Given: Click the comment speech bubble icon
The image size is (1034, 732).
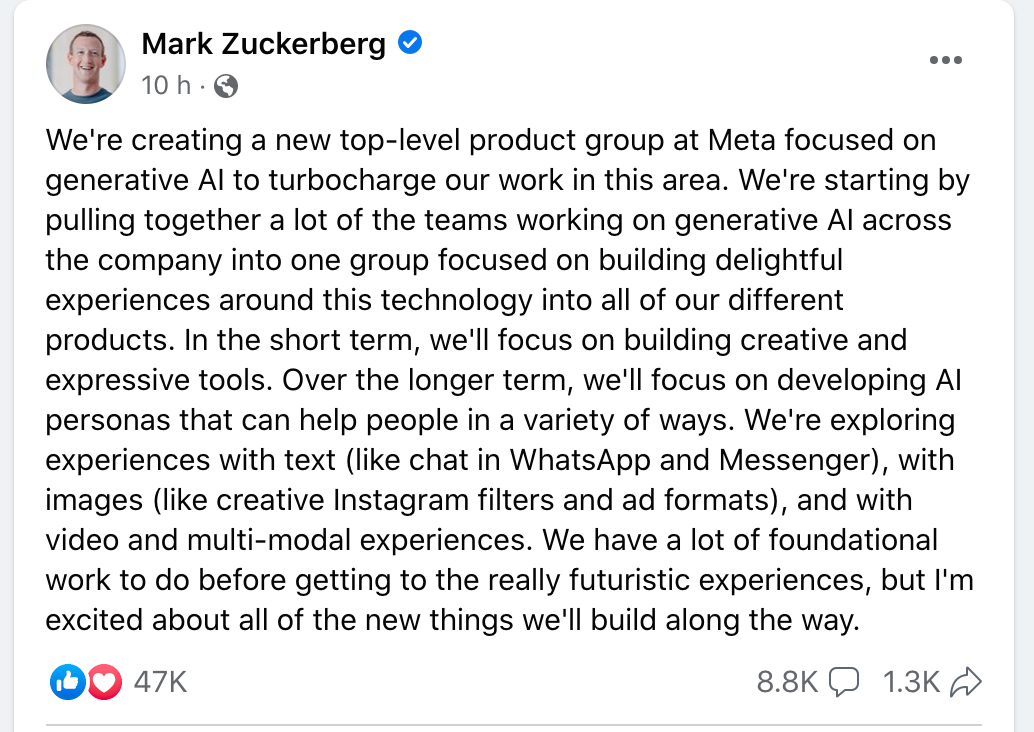Looking at the screenshot, I should (x=843, y=682).
